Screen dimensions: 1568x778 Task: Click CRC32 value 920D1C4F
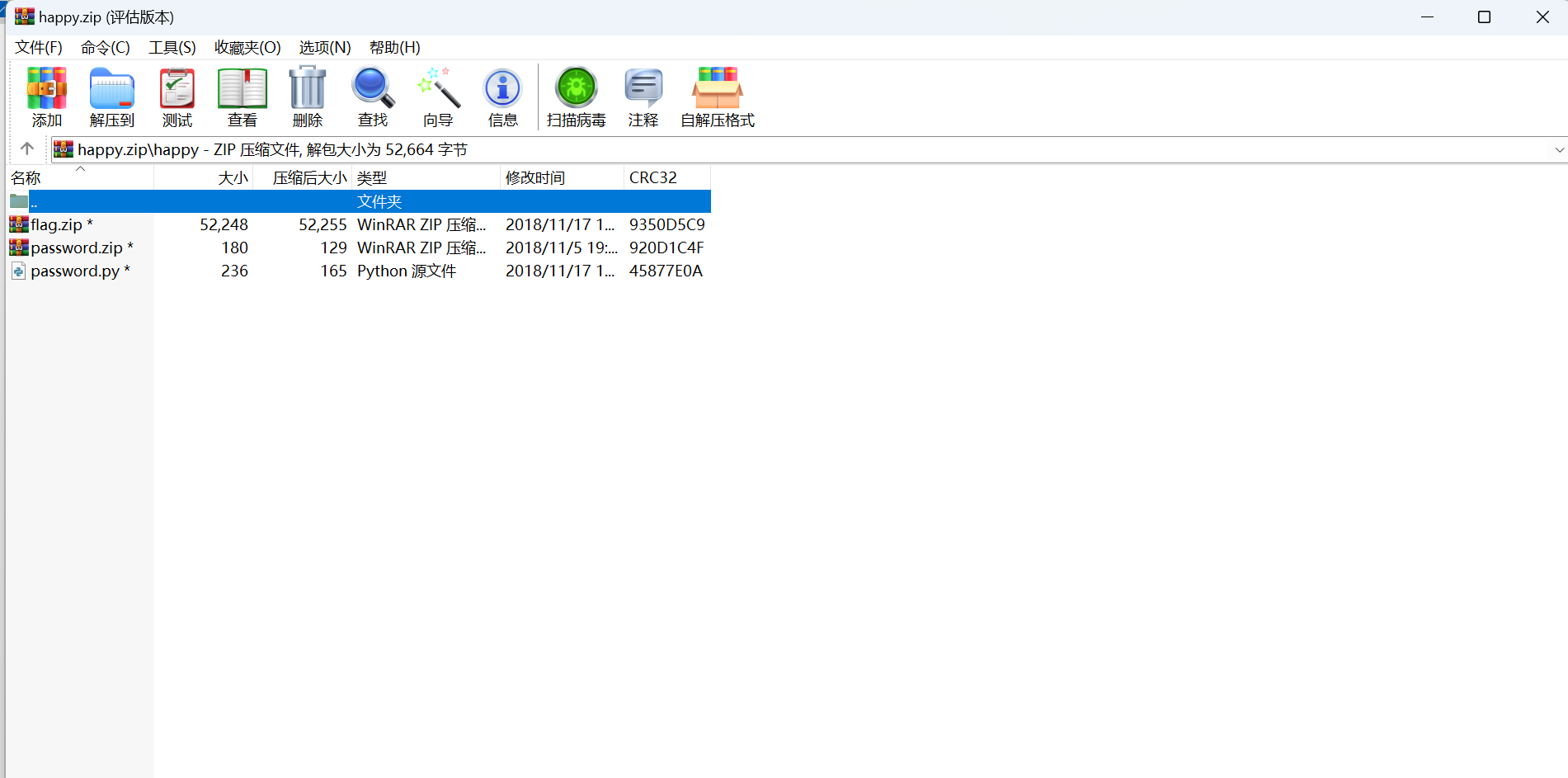(666, 248)
